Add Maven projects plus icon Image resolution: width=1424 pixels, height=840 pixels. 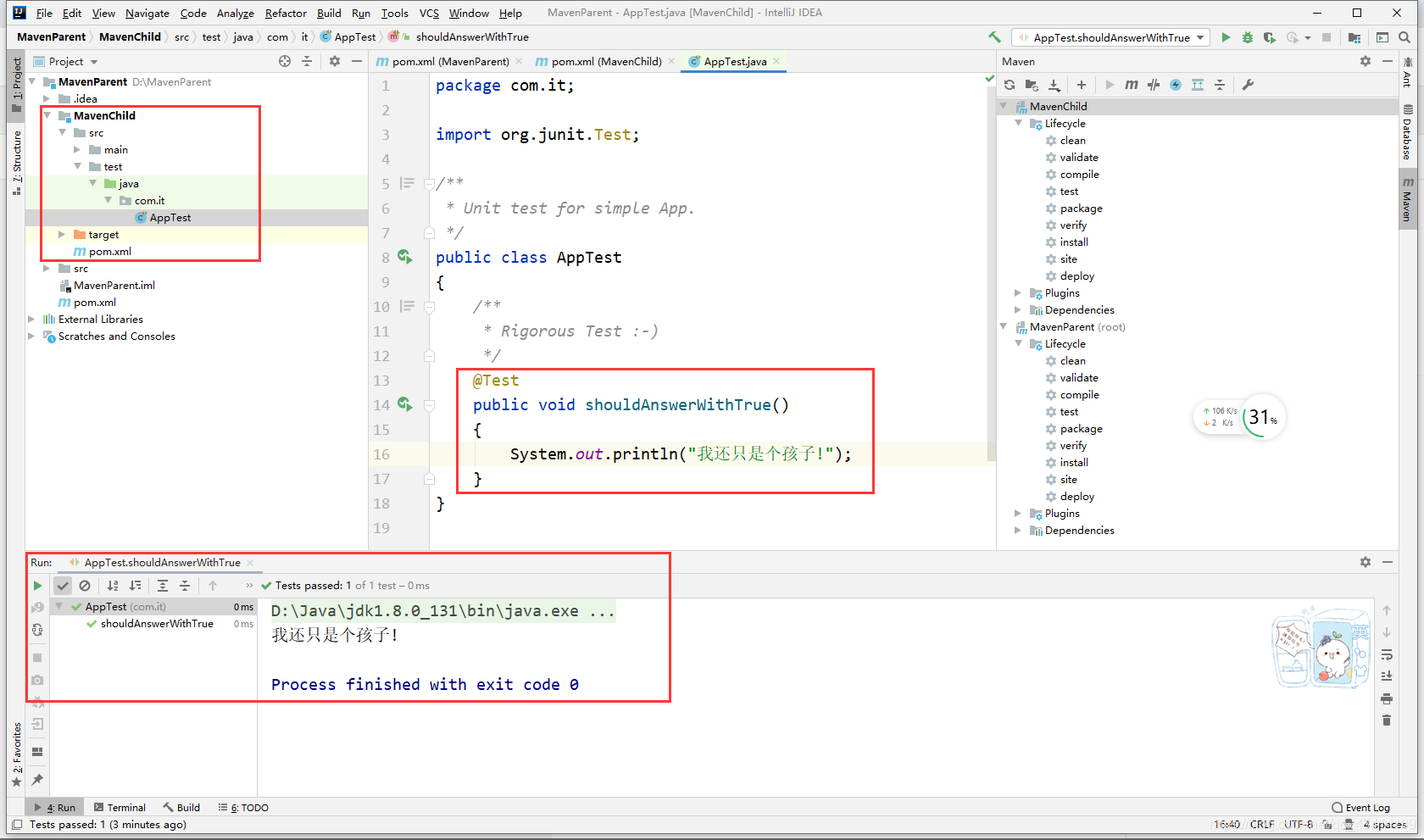pos(1082,85)
